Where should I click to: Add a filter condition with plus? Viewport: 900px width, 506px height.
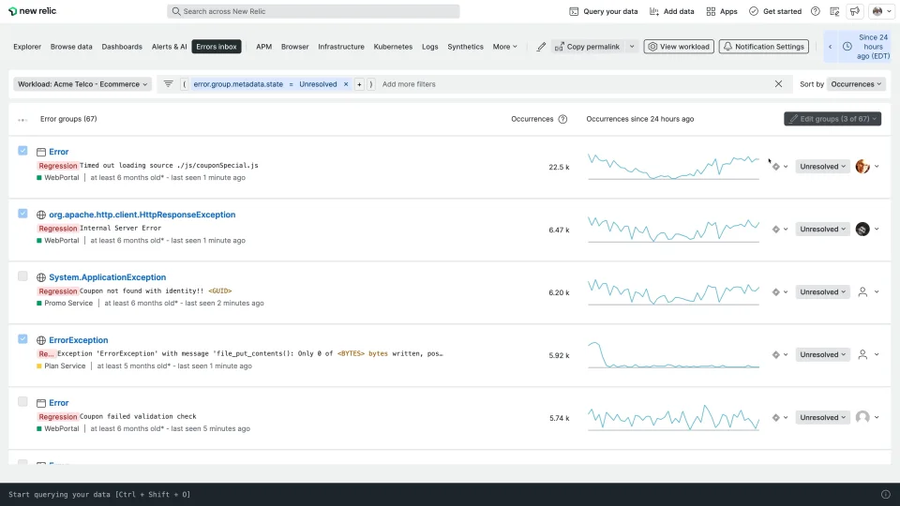click(x=359, y=84)
